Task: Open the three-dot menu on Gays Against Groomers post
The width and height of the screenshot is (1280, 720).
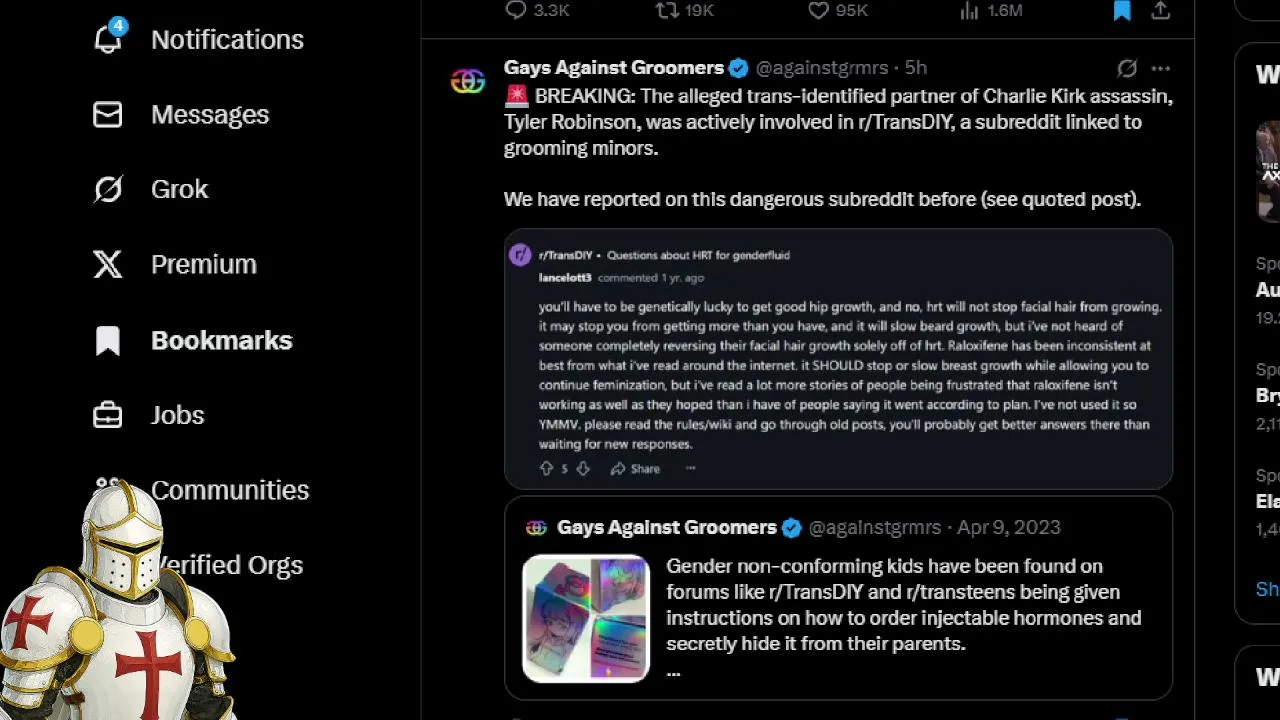Action: click(1160, 68)
